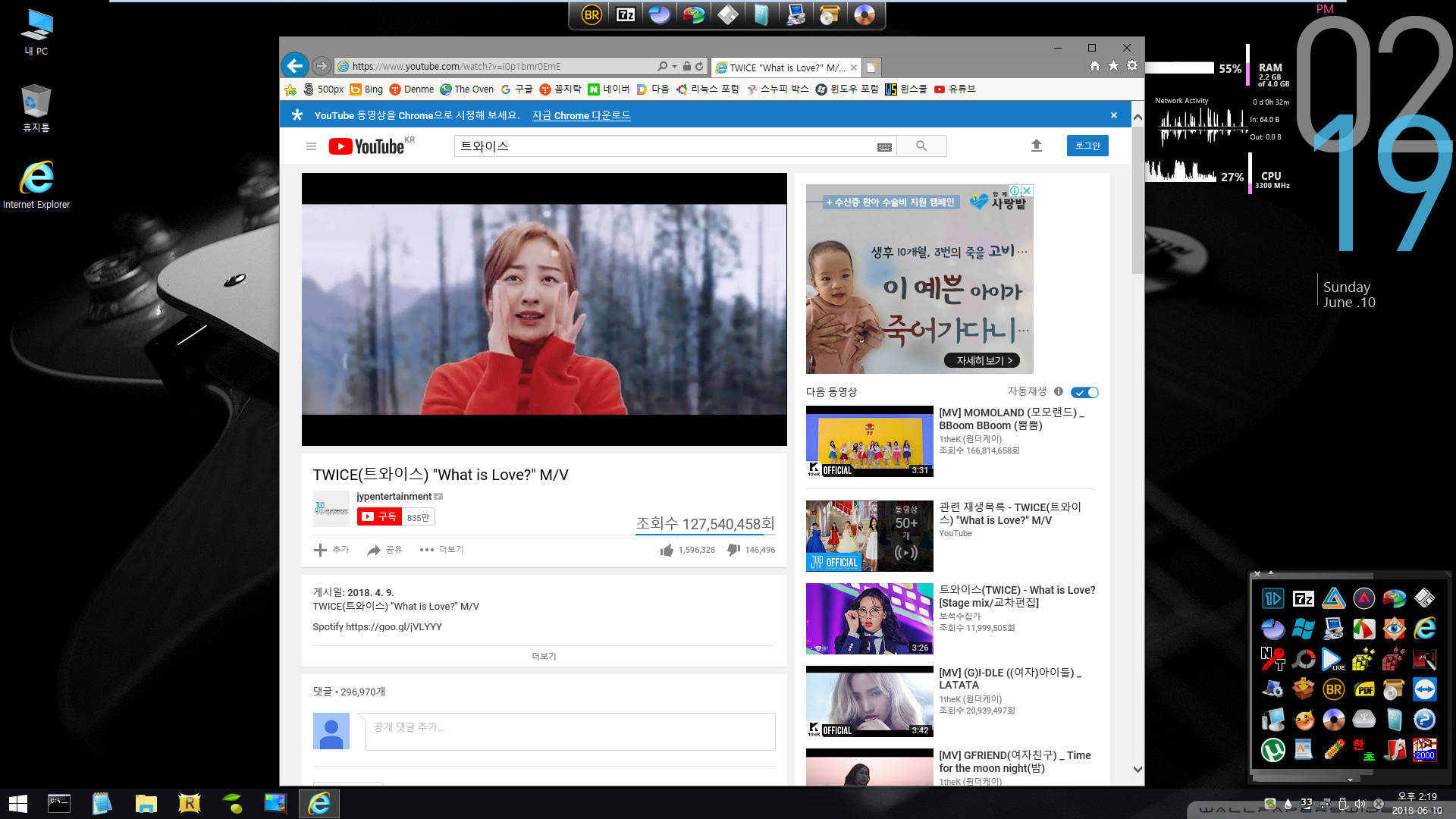The image size is (1456, 819).
Task: Open the 관련 재생목록 playlist thumbnail
Action: [869, 536]
